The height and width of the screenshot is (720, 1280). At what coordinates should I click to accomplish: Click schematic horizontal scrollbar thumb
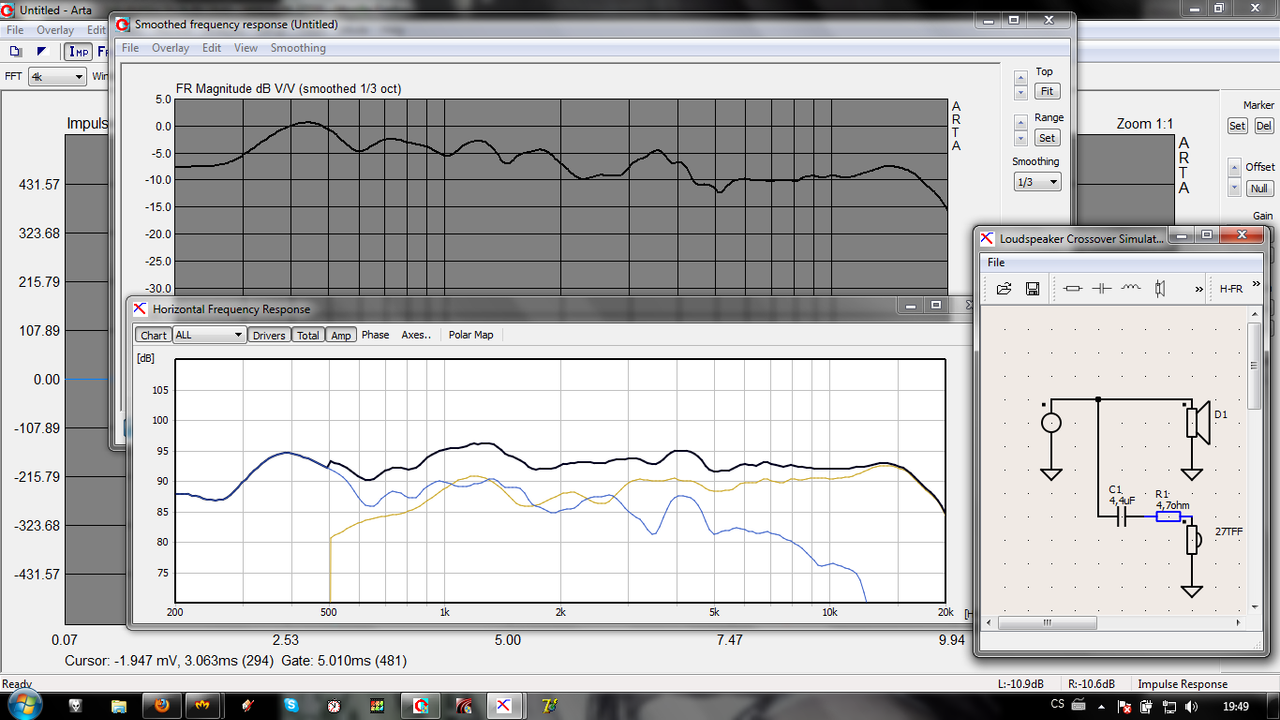1047,623
